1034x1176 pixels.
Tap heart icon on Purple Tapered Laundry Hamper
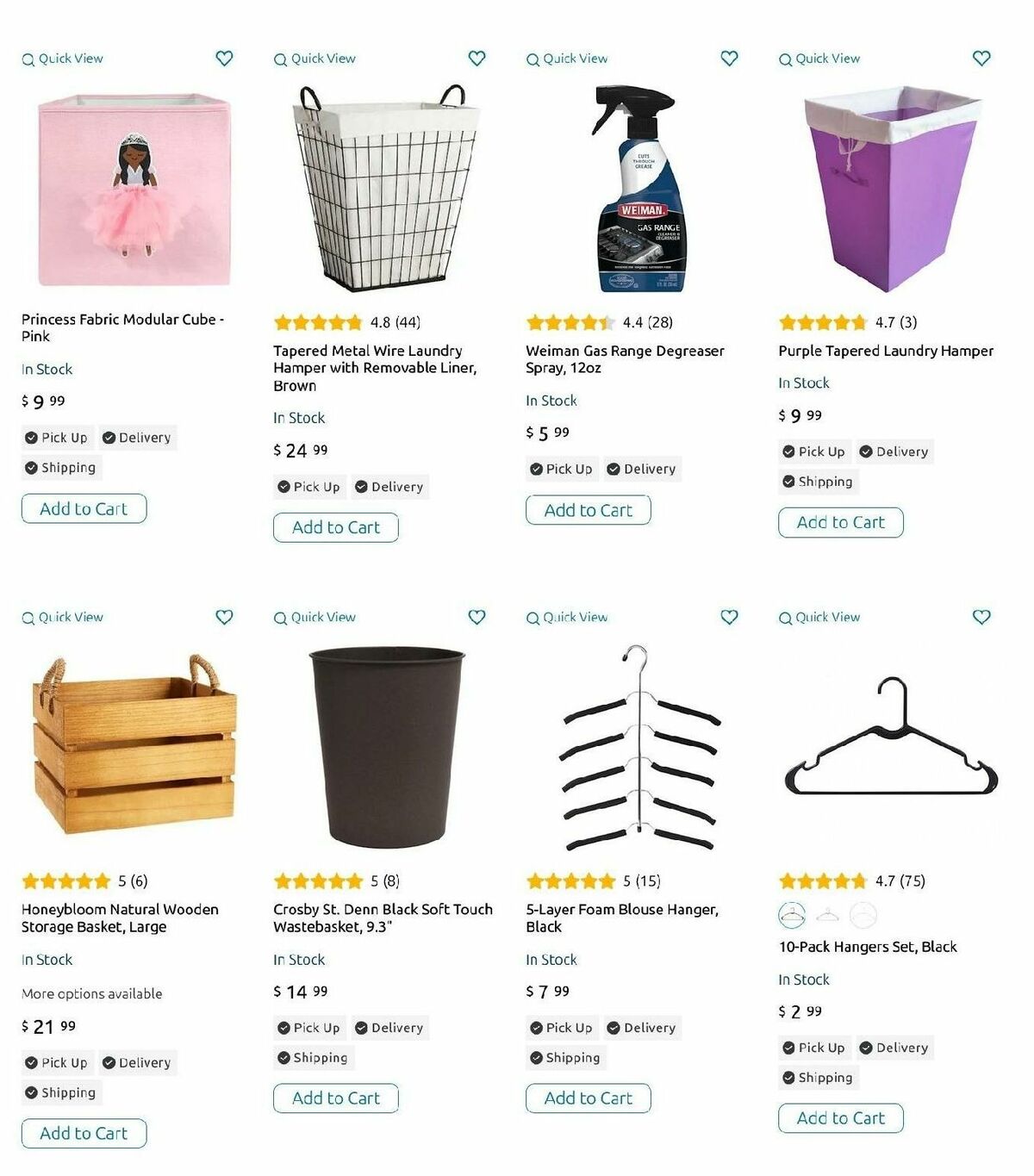point(981,59)
